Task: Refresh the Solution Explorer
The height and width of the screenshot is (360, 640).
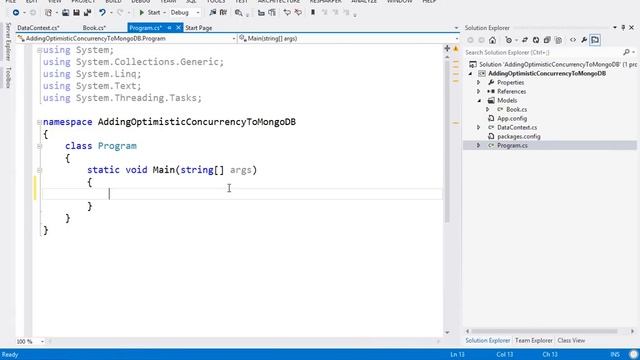Action: pos(536,40)
